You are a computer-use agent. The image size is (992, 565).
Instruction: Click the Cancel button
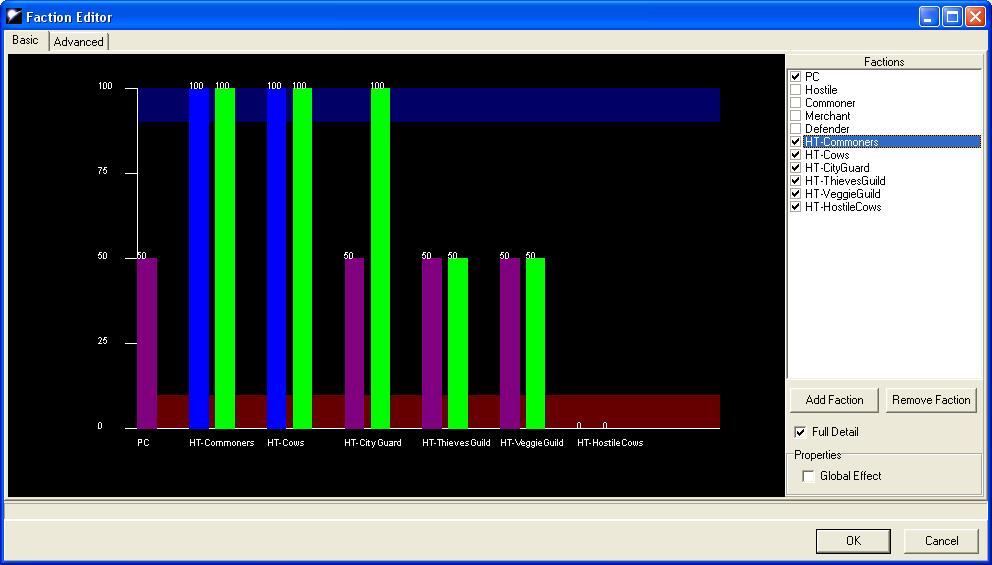(941, 541)
